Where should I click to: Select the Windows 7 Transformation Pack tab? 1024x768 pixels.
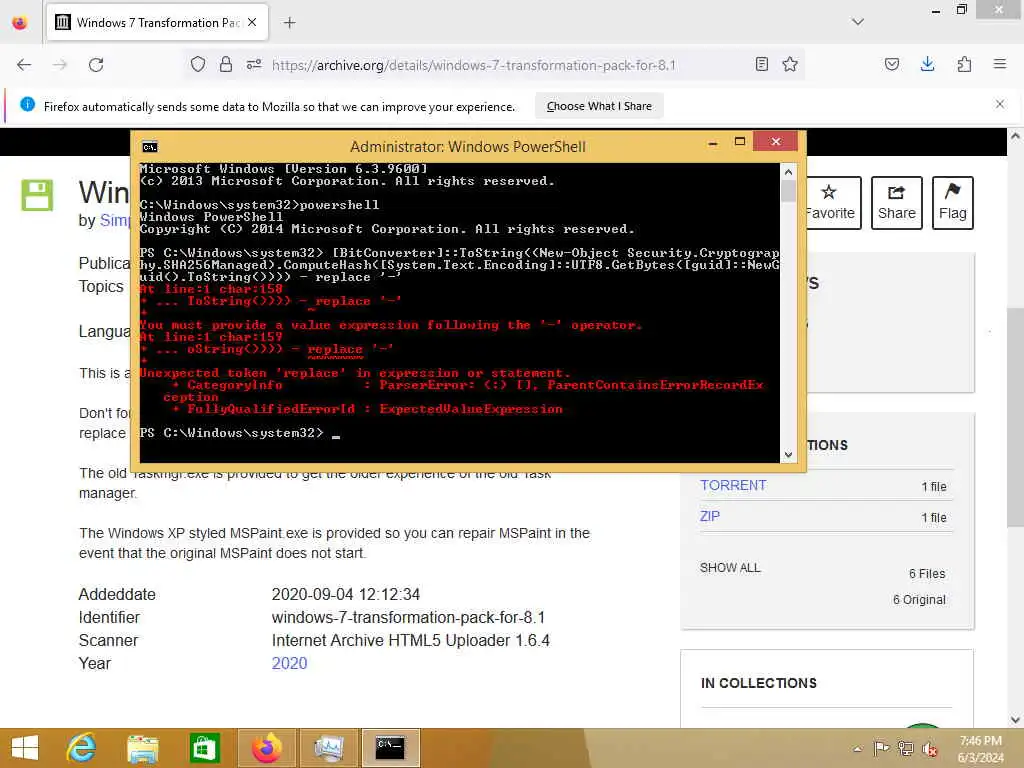[x=157, y=23]
